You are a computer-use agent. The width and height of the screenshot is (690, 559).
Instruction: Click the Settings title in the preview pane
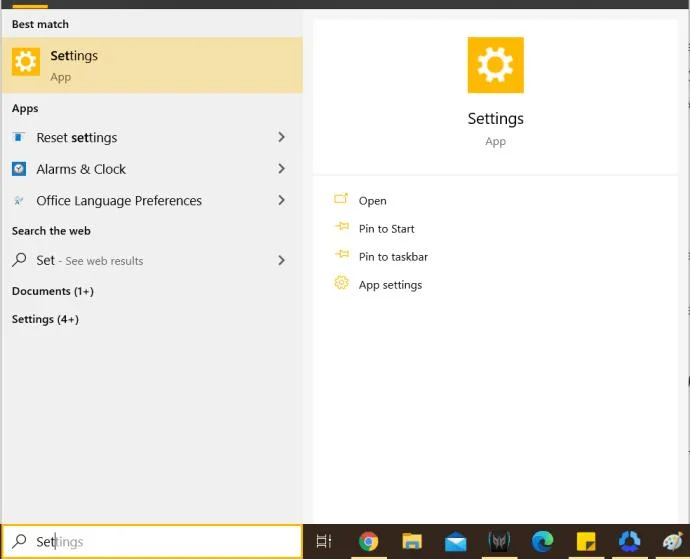495,119
